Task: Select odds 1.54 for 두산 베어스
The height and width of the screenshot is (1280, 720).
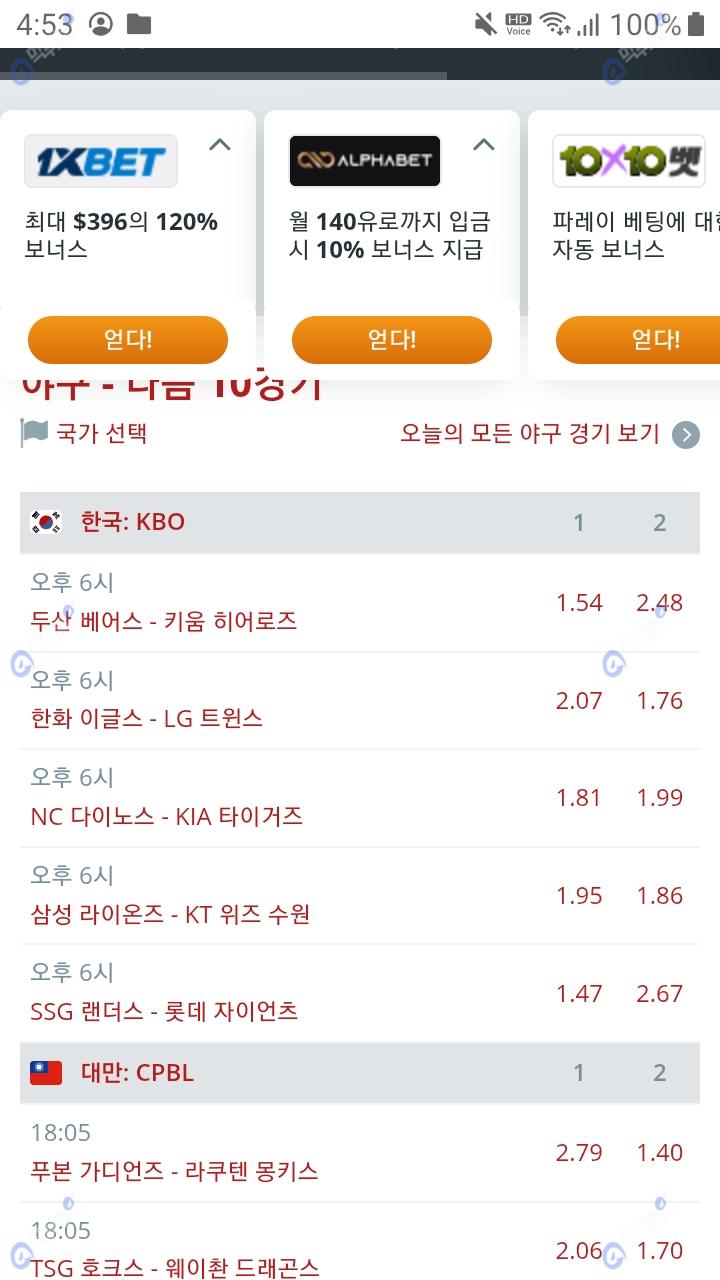Action: (x=579, y=603)
